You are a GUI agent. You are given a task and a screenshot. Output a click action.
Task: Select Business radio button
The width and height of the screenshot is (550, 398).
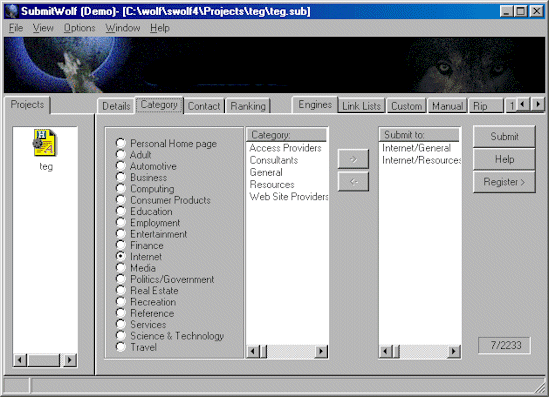(x=121, y=177)
